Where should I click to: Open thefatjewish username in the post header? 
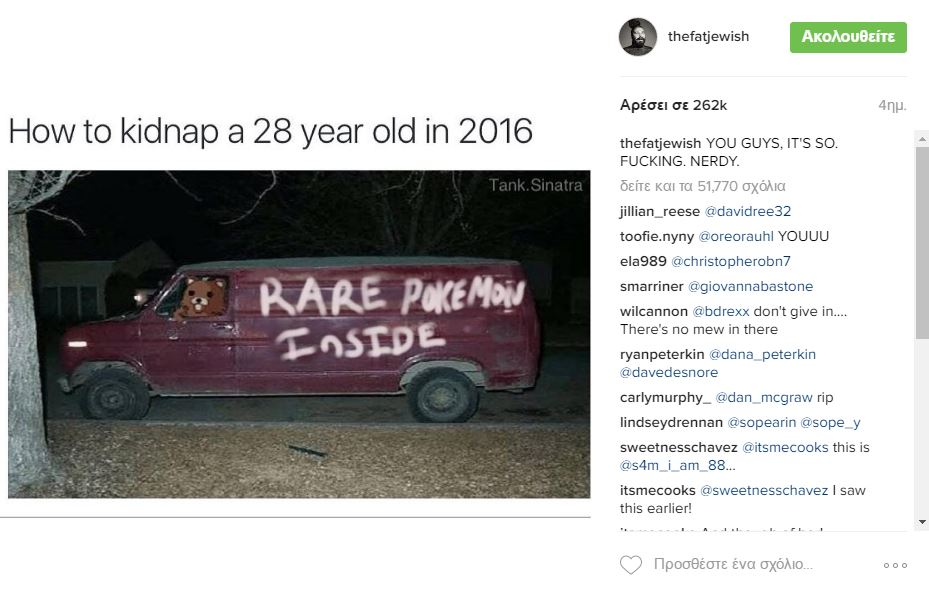pyautogui.click(x=708, y=36)
